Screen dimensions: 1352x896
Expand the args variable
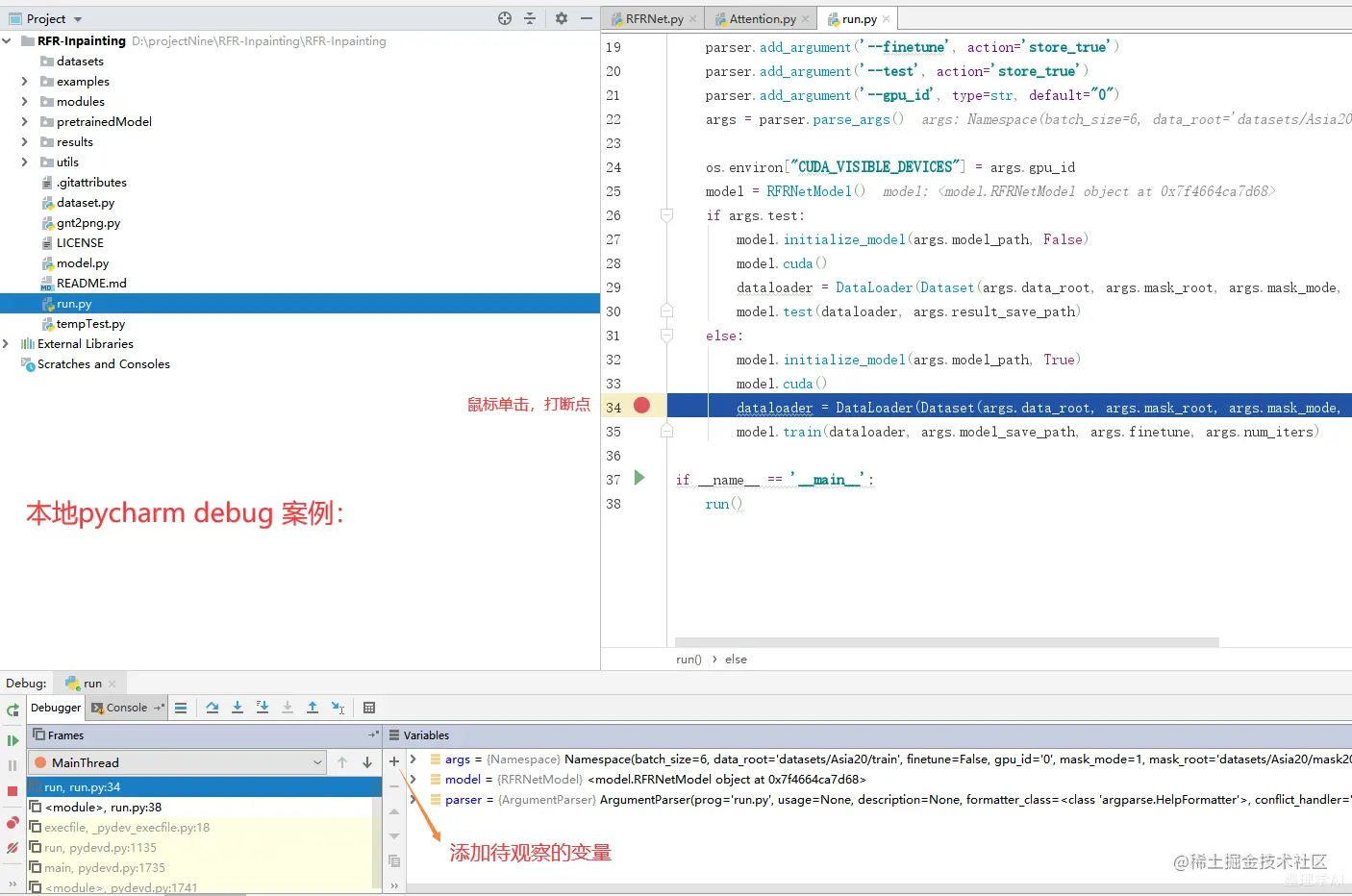[x=413, y=759]
